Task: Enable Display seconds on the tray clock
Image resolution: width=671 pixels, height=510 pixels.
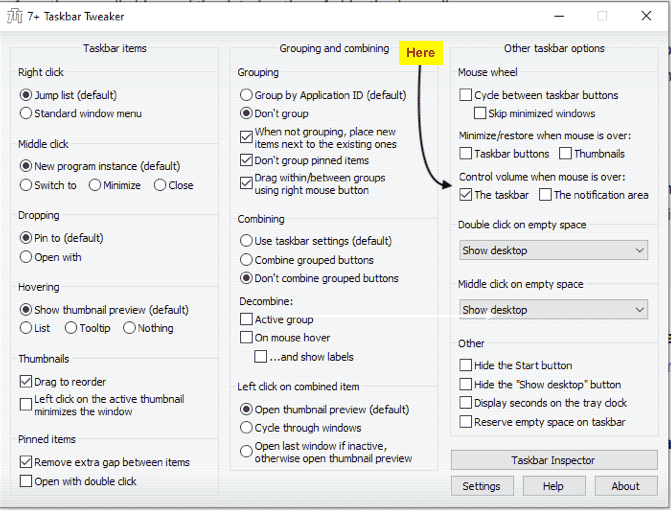Action: [x=466, y=403]
